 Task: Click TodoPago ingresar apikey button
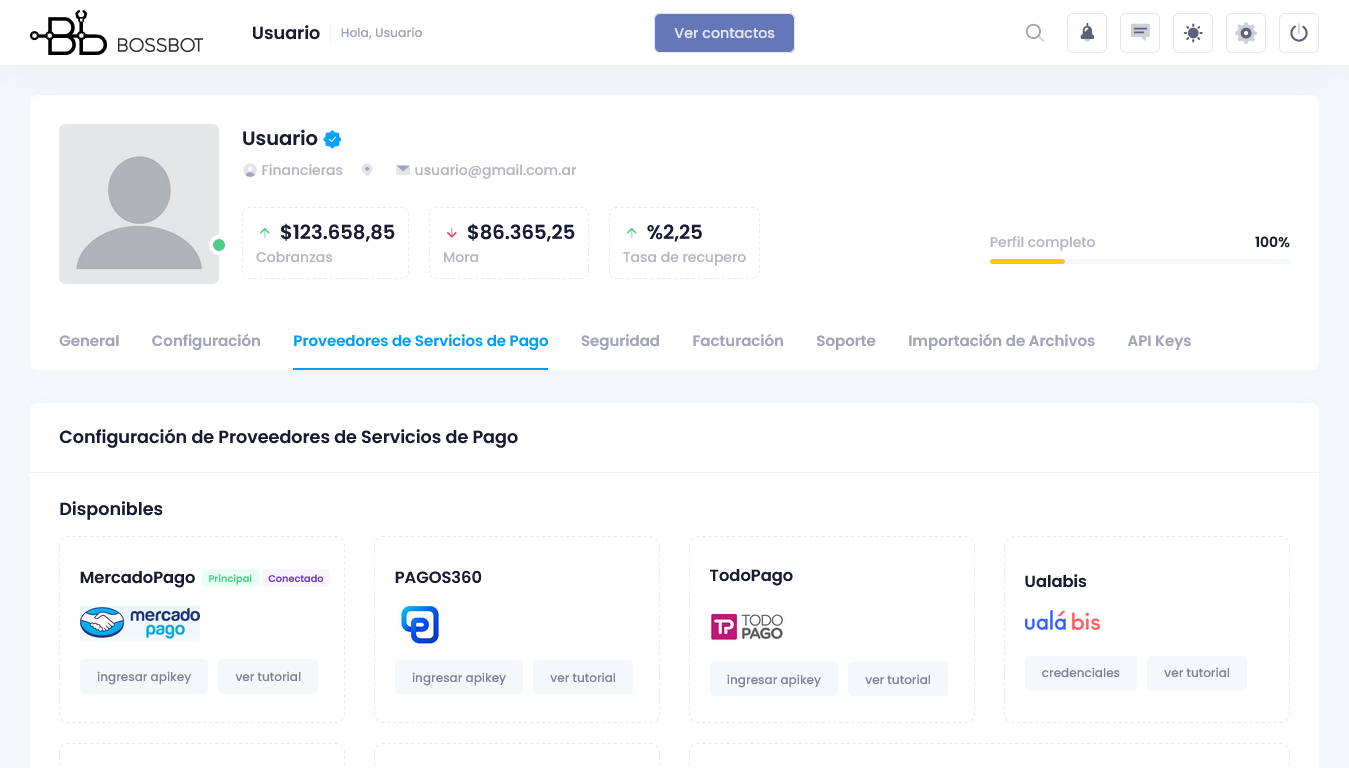[x=774, y=680]
